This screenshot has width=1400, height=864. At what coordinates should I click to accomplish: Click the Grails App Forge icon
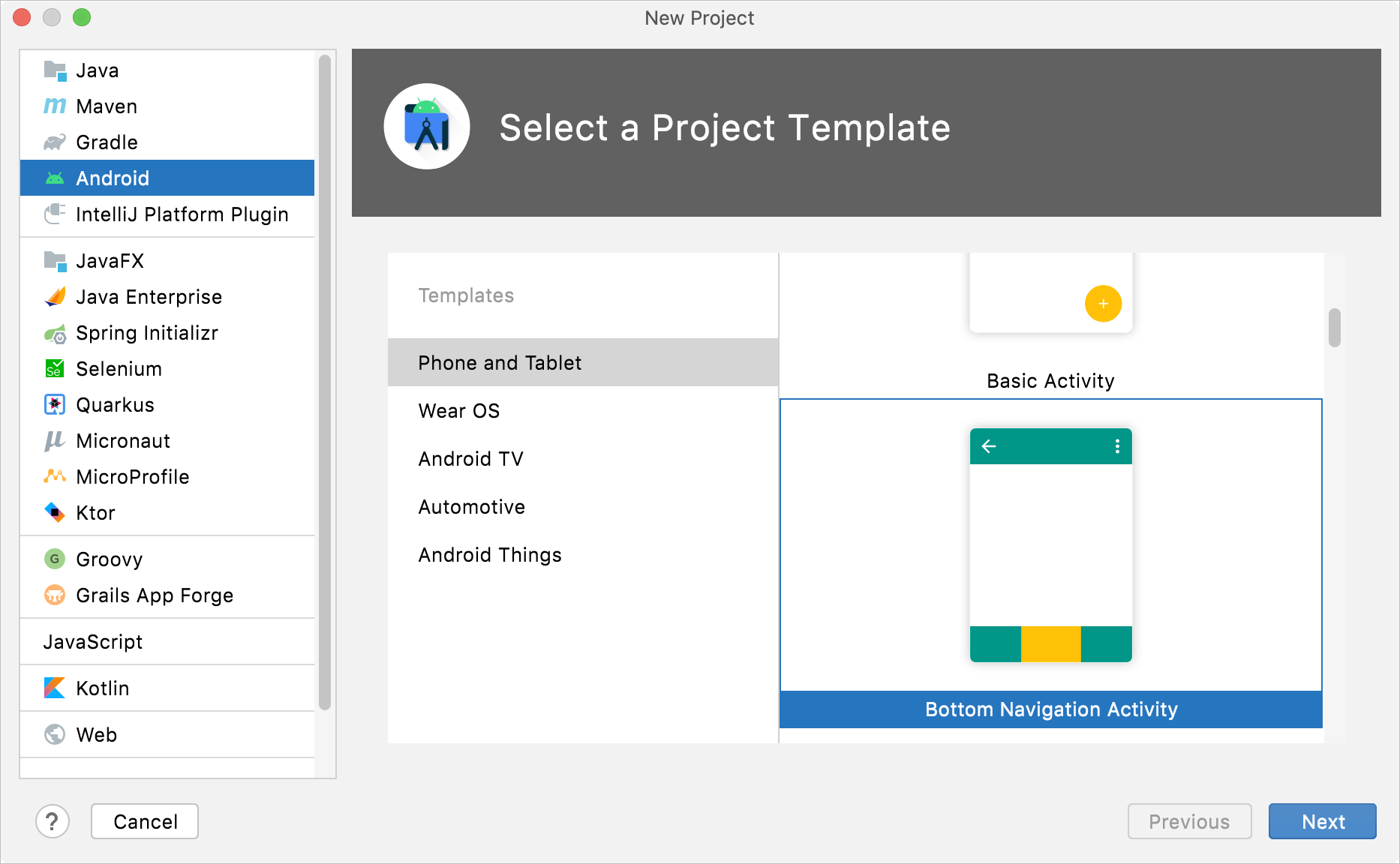[x=56, y=595]
